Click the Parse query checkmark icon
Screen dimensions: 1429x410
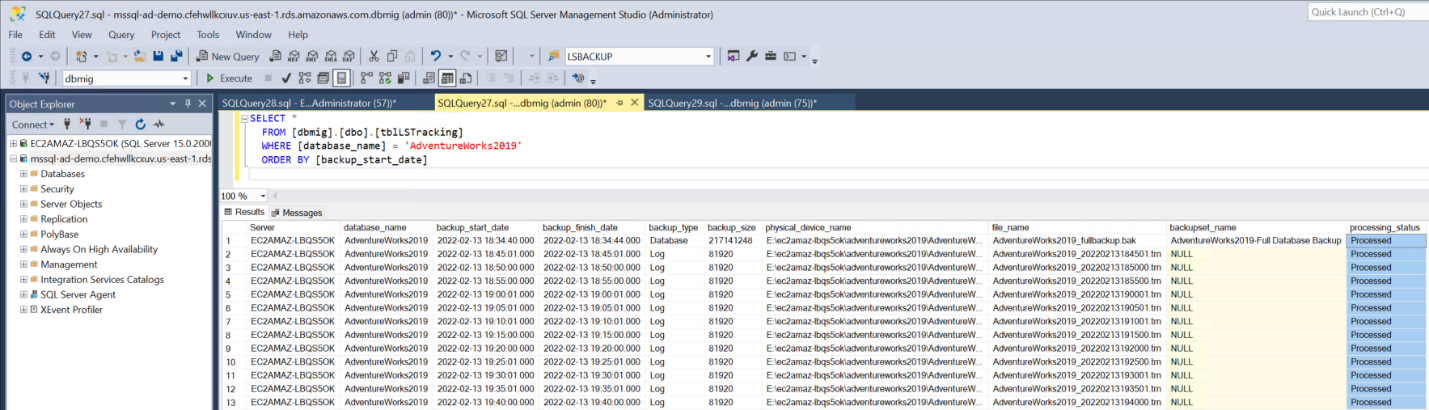pyautogui.click(x=286, y=78)
